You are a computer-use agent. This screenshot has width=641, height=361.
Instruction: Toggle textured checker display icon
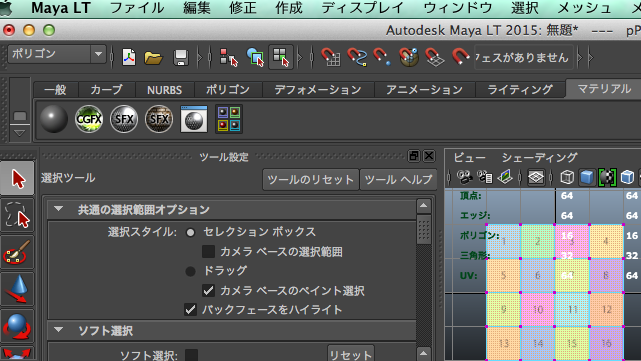tap(607, 177)
